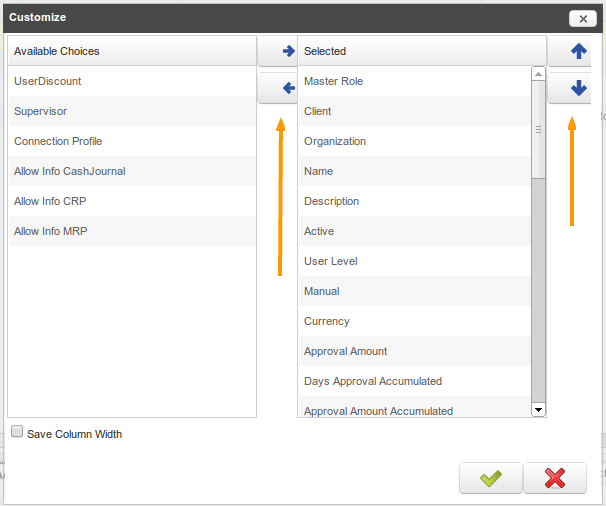Move selected column down with down arrow
The height and width of the screenshot is (506, 606).
pyautogui.click(x=577, y=89)
